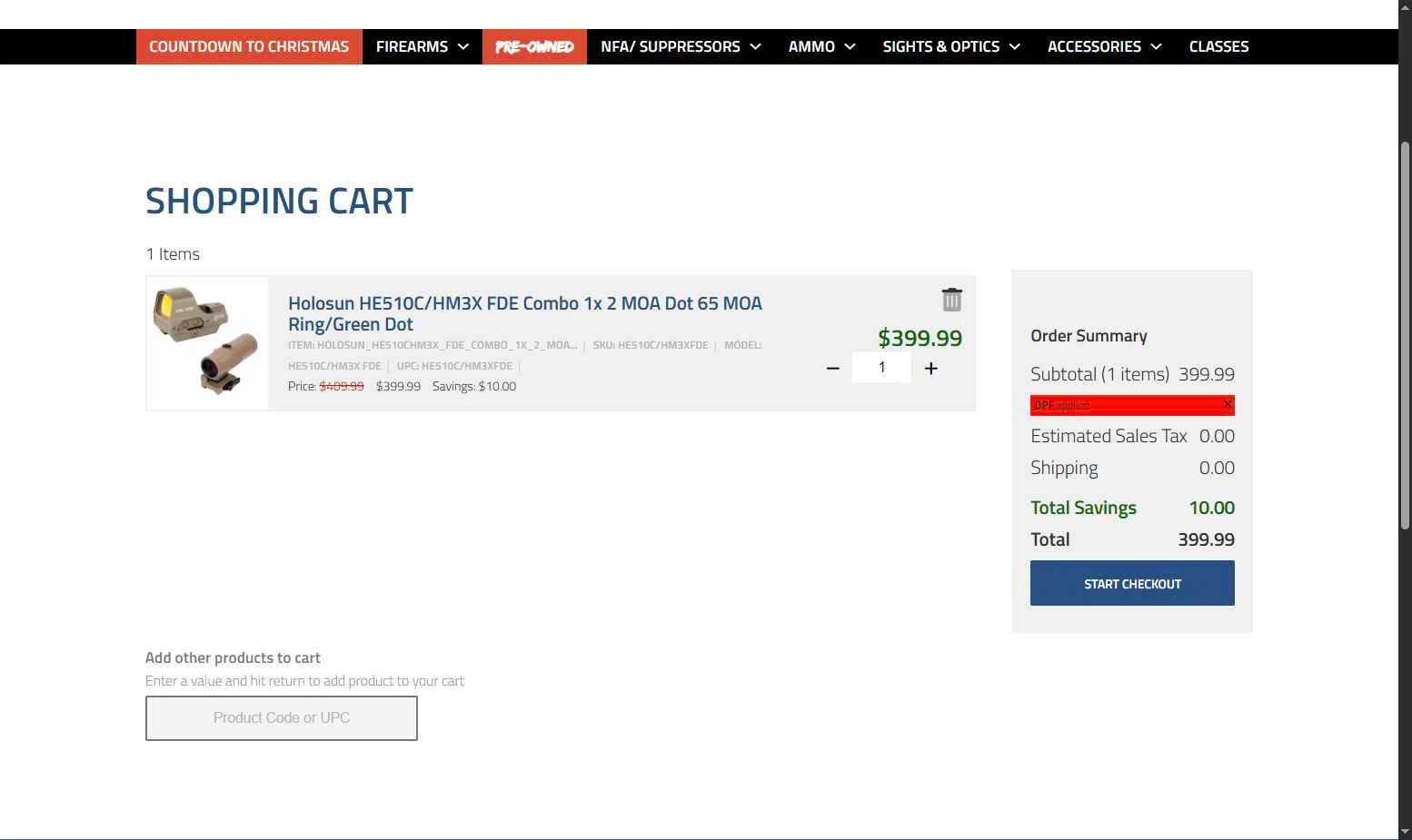Click the '1 Items' count text

pos(173,254)
